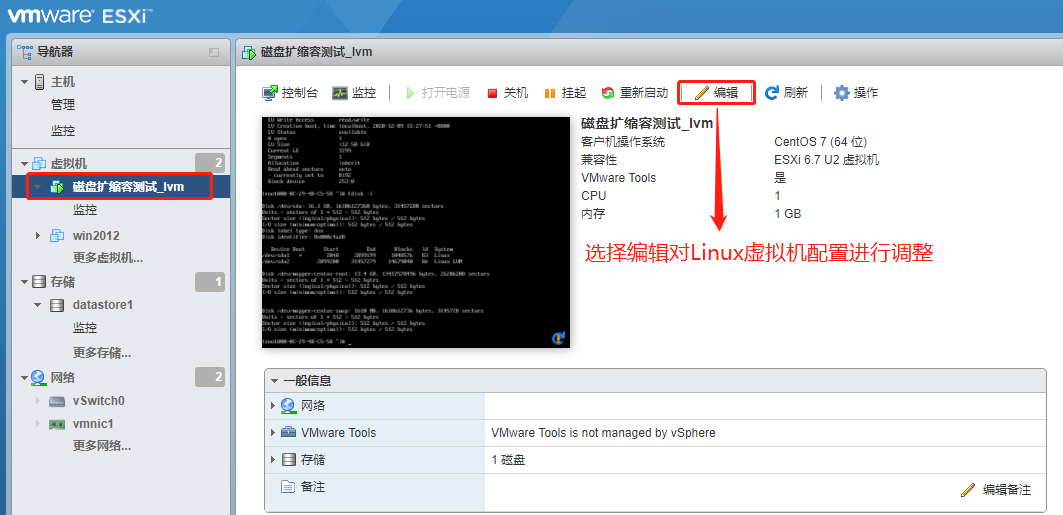Click the 1 GB memory value

(788, 214)
